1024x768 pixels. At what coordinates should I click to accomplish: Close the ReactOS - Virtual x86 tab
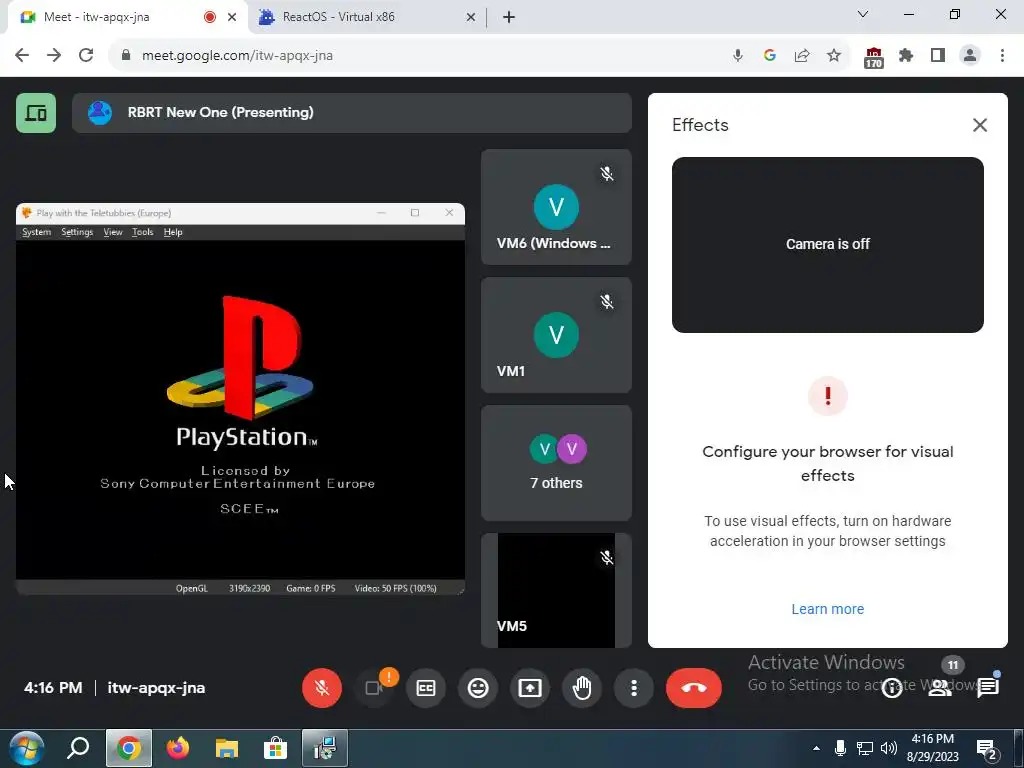click(x=471, y=17)
